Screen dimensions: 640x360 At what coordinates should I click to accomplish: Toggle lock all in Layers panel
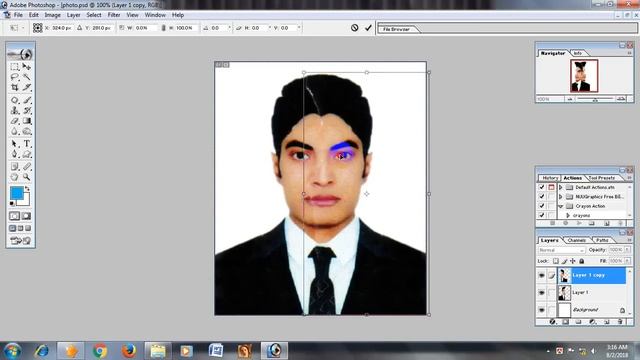tap(582, 261)
